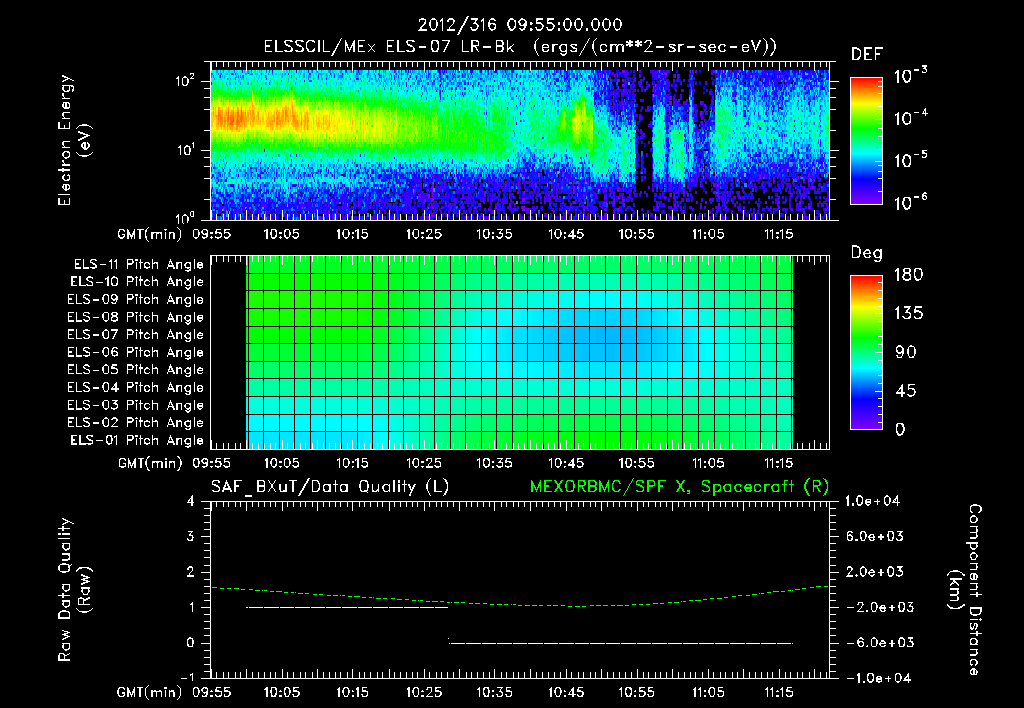Click the 1.0e+04 right axis value
The image size is (1024, 708).
coord(872,501)
